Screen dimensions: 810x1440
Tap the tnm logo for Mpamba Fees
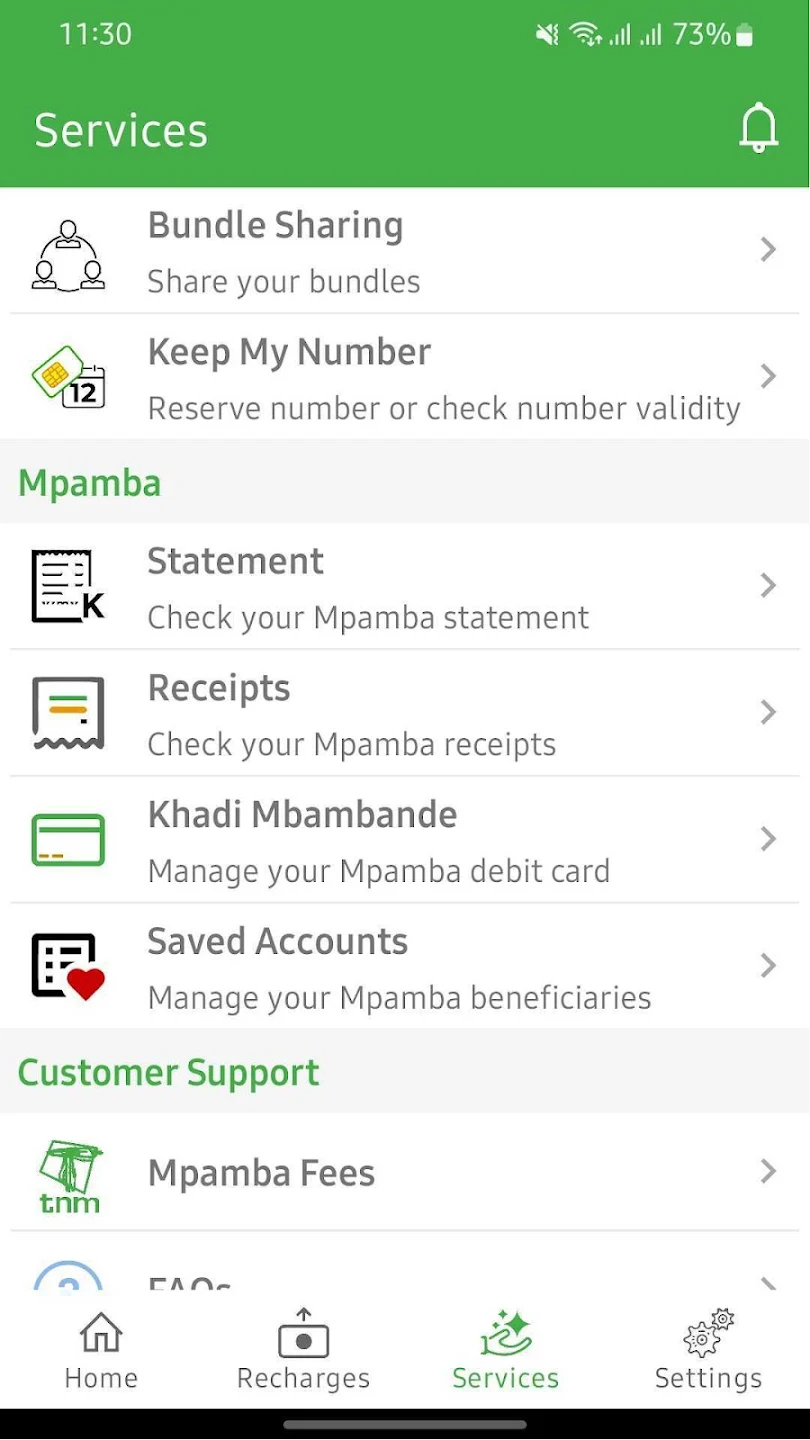tap(68, 1174)
